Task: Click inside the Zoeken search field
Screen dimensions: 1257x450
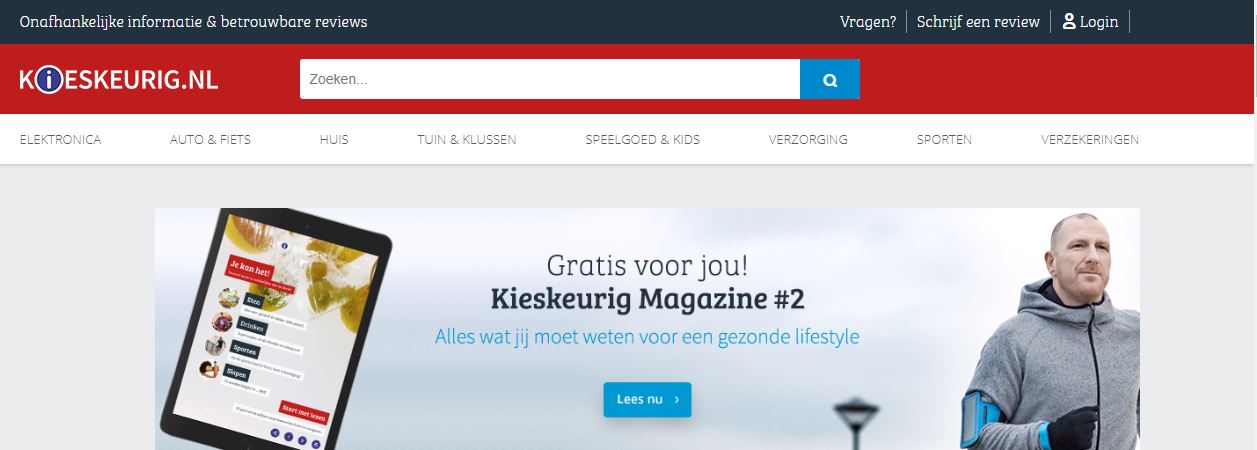Action: 550,79
